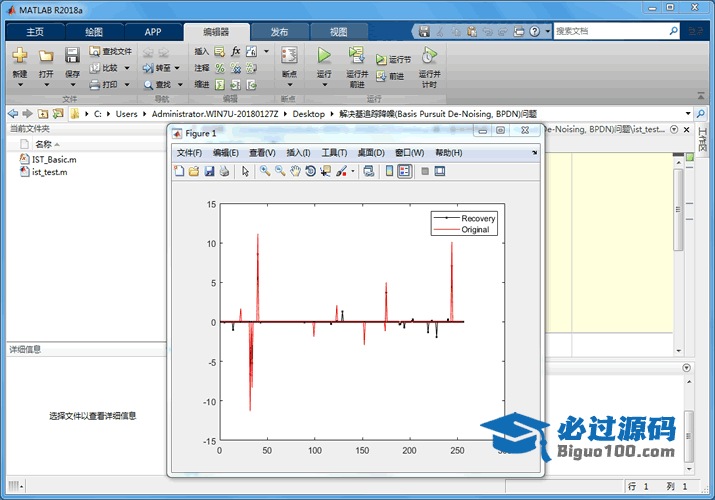The height and width of the screenshot is (500, 715).
Task: Switch to the 发布 (Publish) tab
Action: 279,31
